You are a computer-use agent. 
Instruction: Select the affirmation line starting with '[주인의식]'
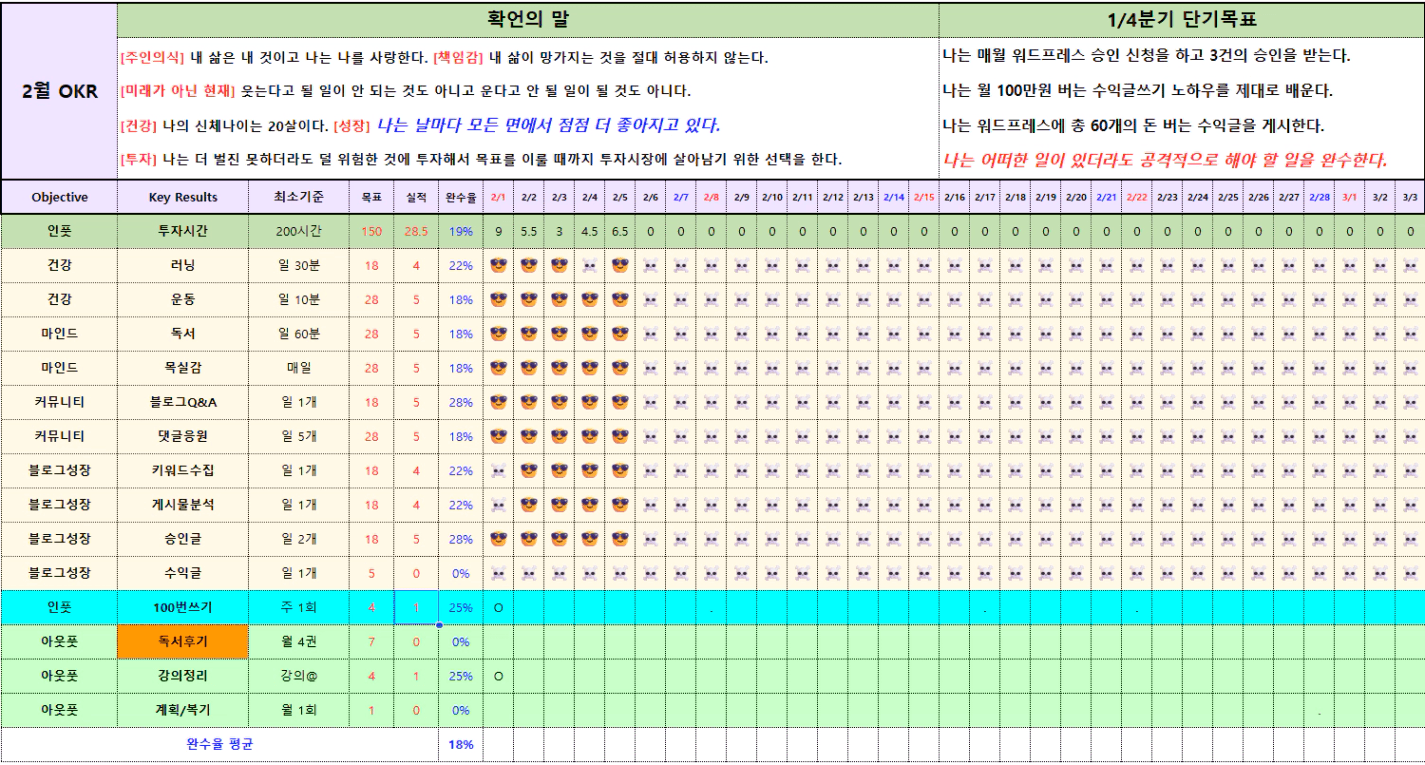pos(444,57)
